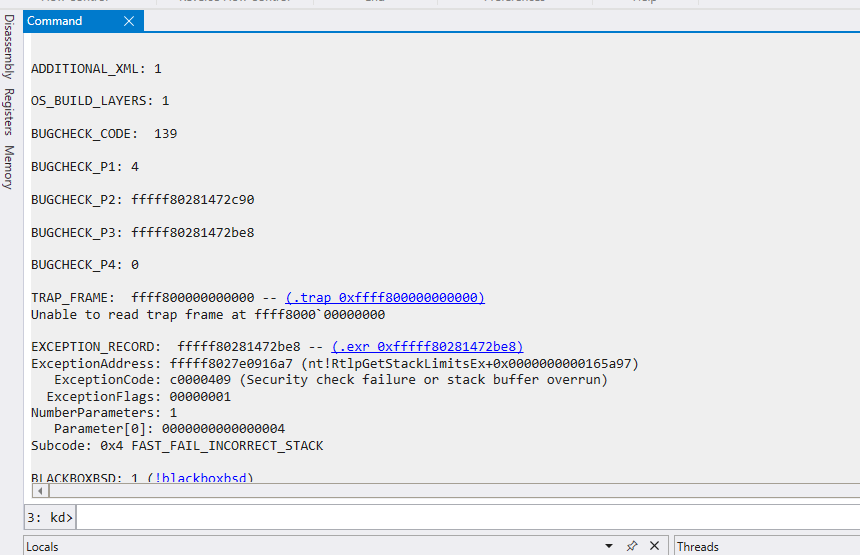Click the BUGCHECK_P4: 0 line
This screenshot has width=860, height=555.
click(x=85, y=265)
